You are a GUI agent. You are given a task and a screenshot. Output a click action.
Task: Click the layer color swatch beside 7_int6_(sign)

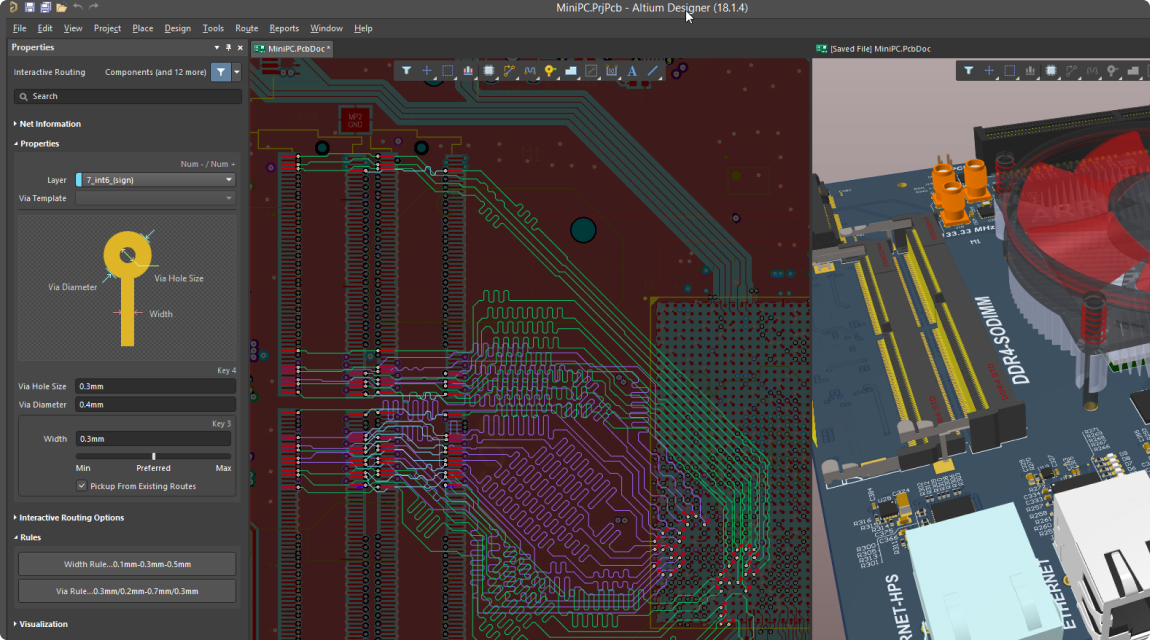79,180
